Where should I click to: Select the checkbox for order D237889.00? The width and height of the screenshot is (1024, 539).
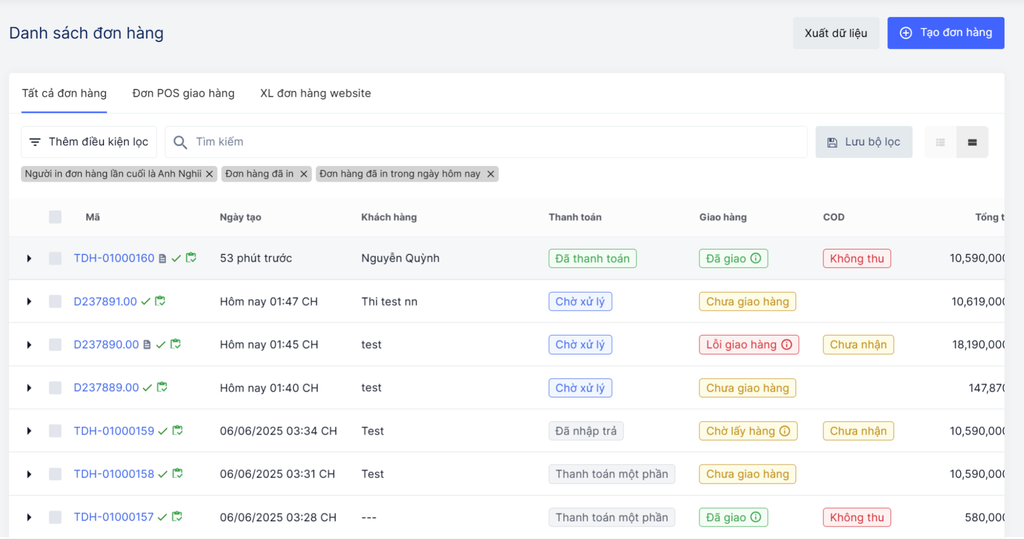[55, 388]
